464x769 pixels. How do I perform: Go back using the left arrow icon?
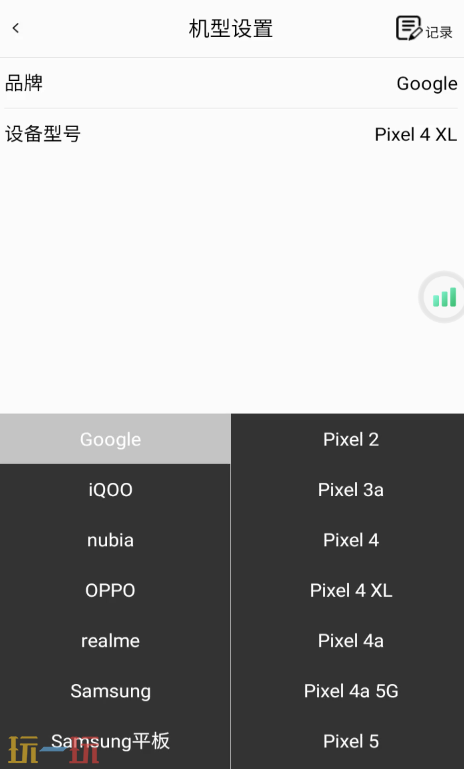pyautogui.click(x=16, y=28)
